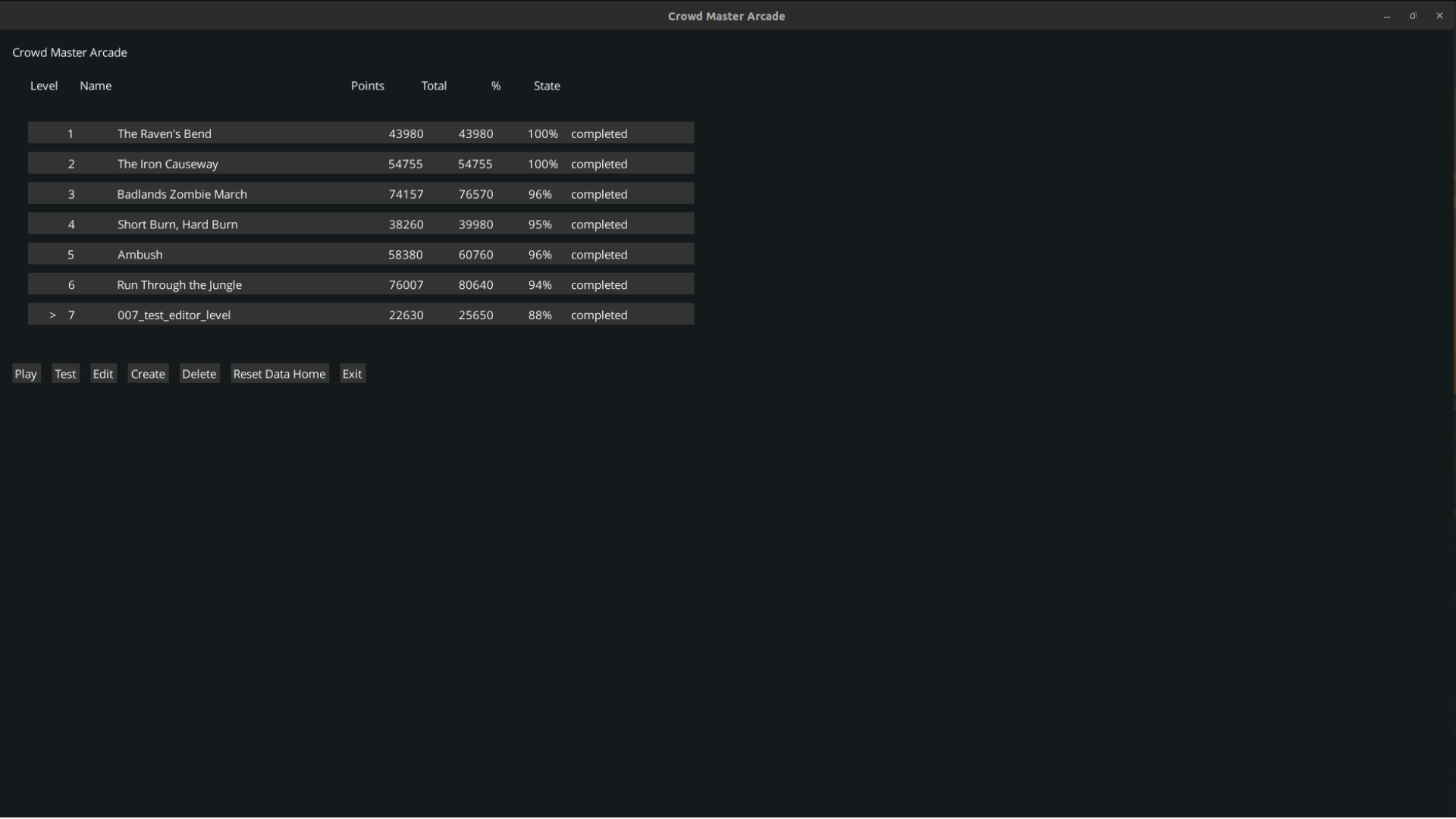Select Run Through the Jungle level
Image resolution: width=1456 pixels, height=819 pixels.
(361, 284)
